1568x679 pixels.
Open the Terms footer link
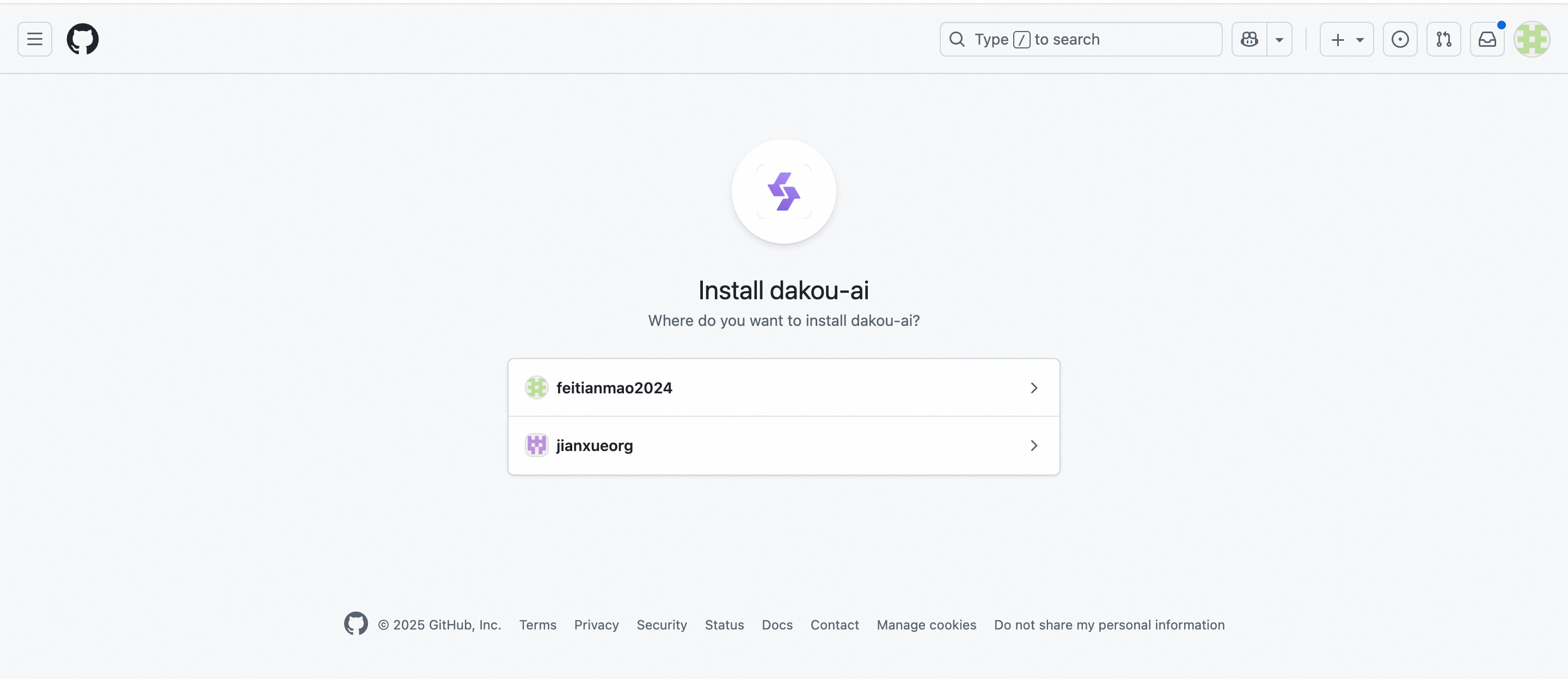[537, 625]
